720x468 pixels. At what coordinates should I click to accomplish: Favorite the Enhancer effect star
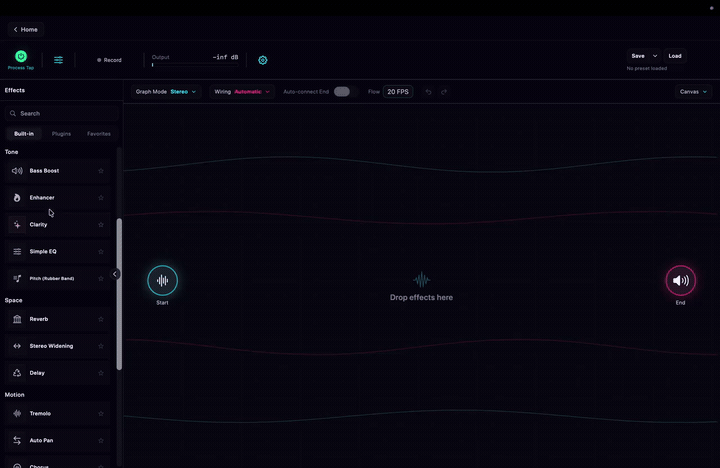101,197
